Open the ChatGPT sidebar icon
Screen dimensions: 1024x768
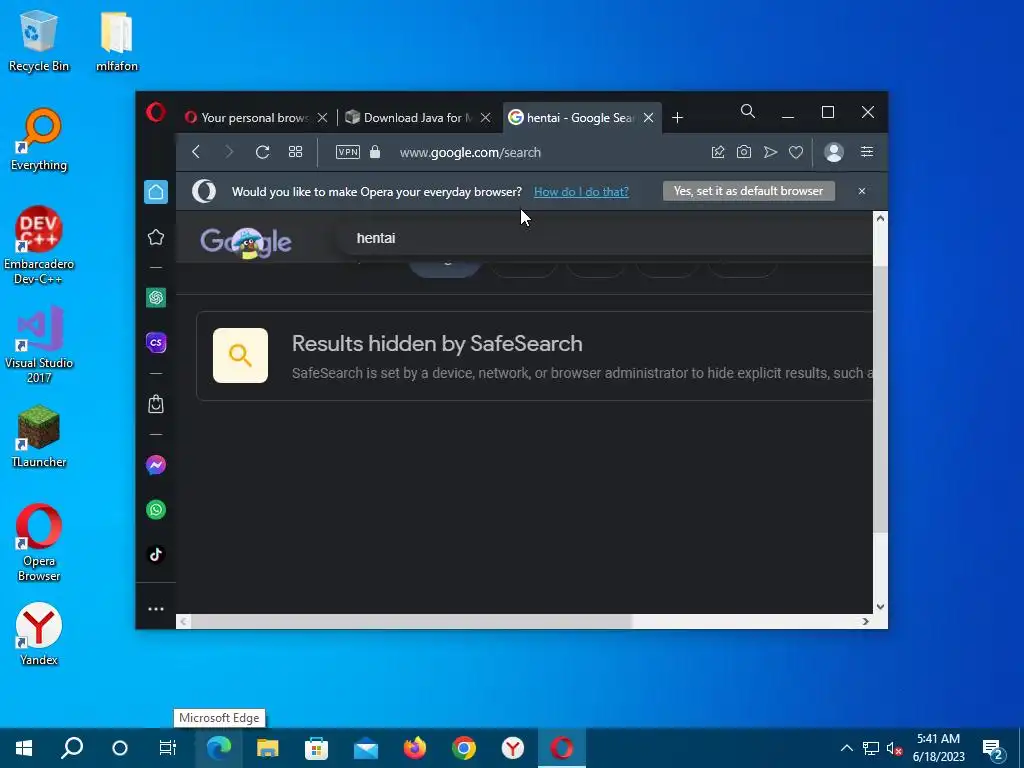156,298
